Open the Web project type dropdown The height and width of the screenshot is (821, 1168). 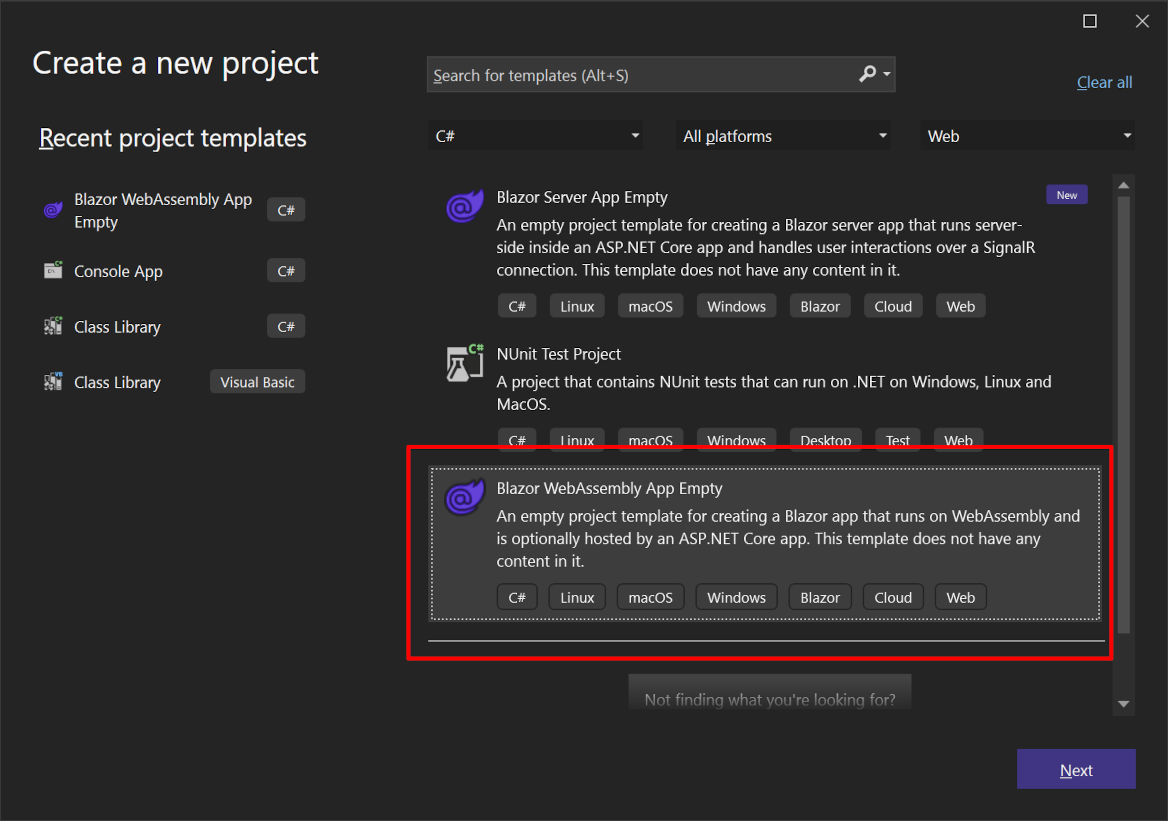coord(1027,135)
